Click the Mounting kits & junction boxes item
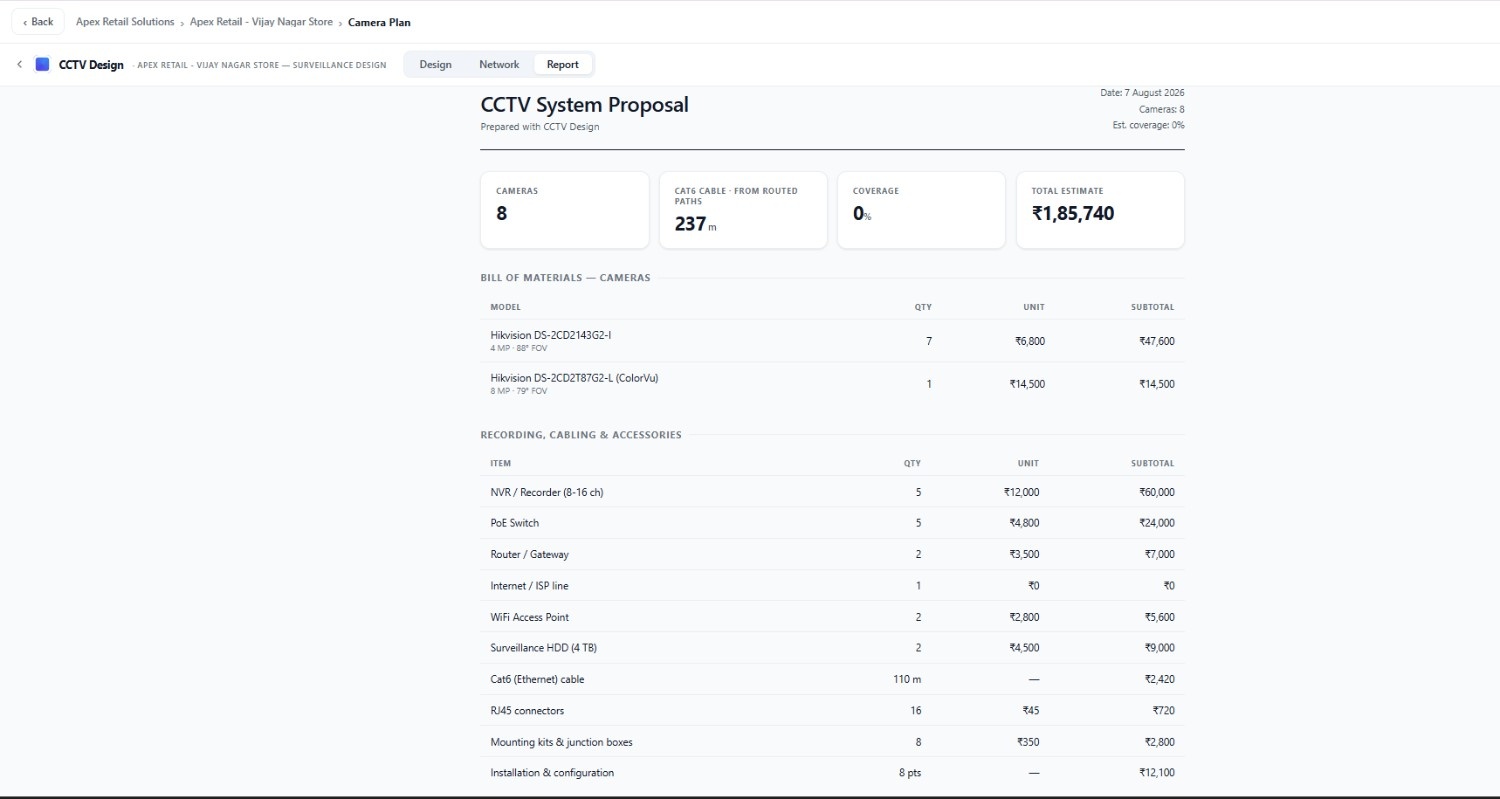 561,742
